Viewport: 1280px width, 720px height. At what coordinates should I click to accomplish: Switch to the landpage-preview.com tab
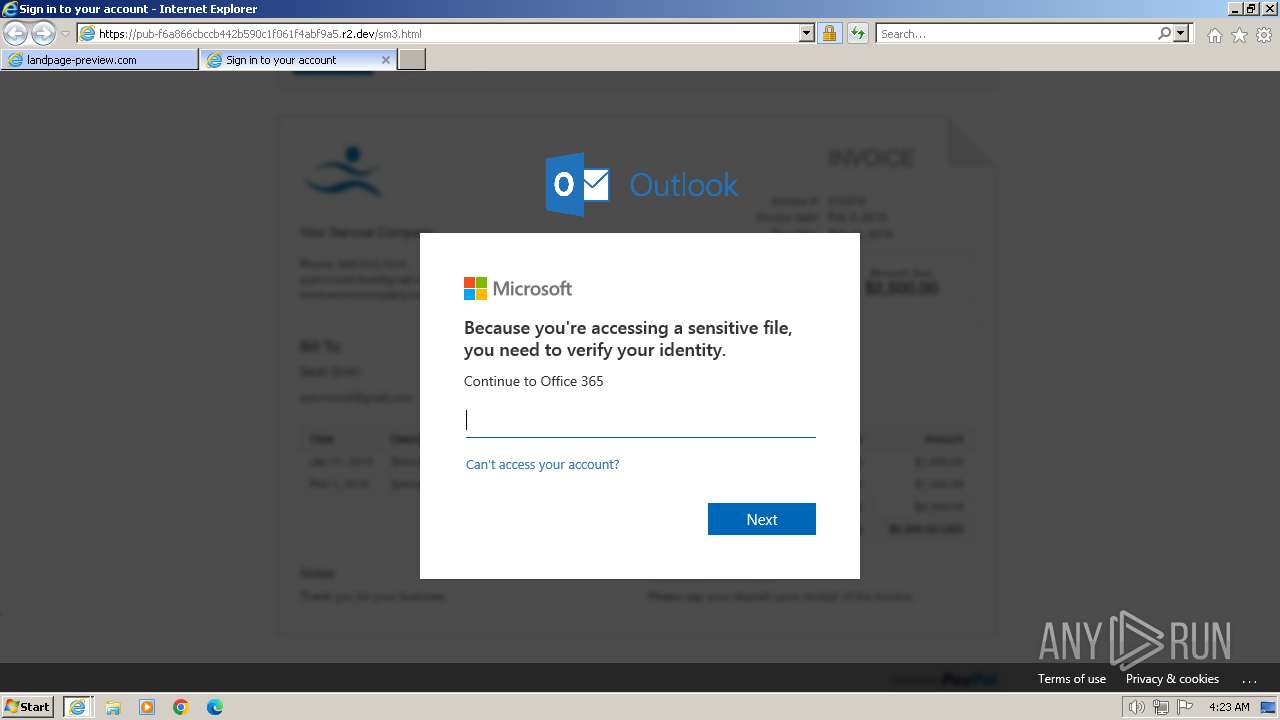coord(100,60)
